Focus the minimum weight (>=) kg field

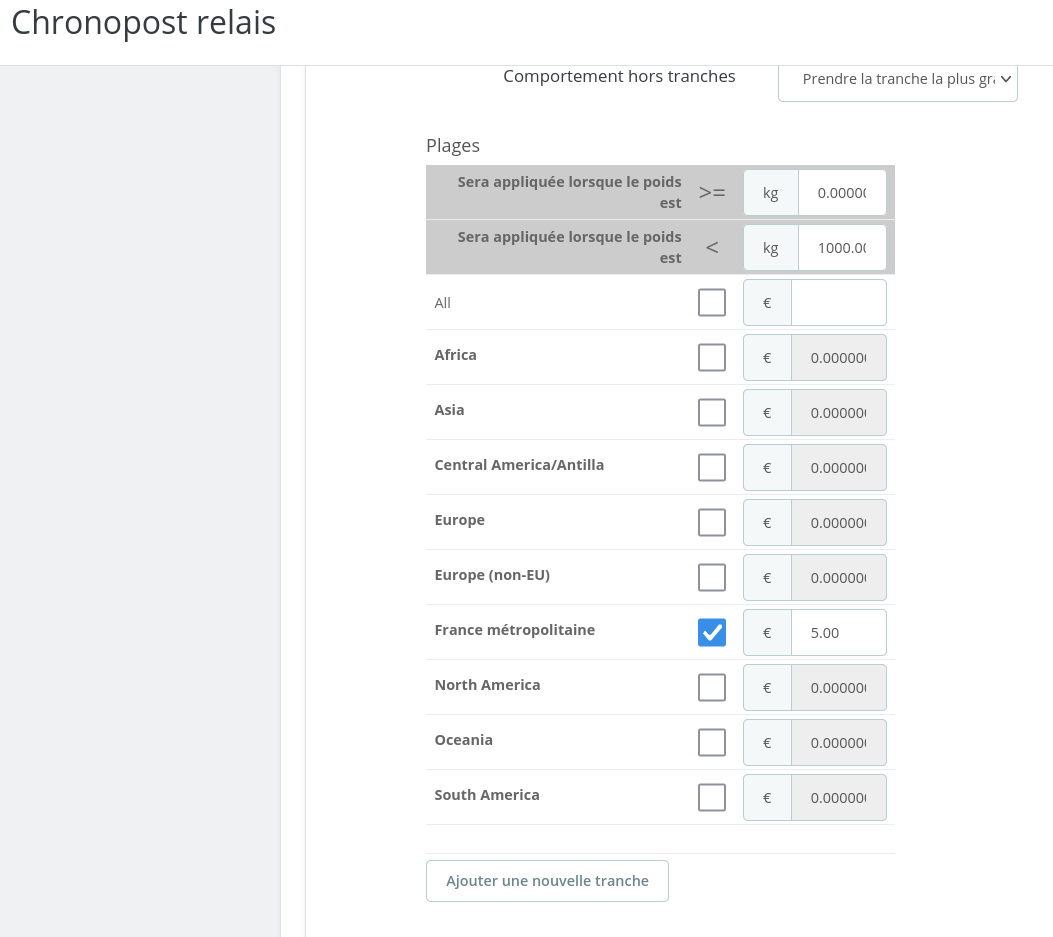click(841, 193)
